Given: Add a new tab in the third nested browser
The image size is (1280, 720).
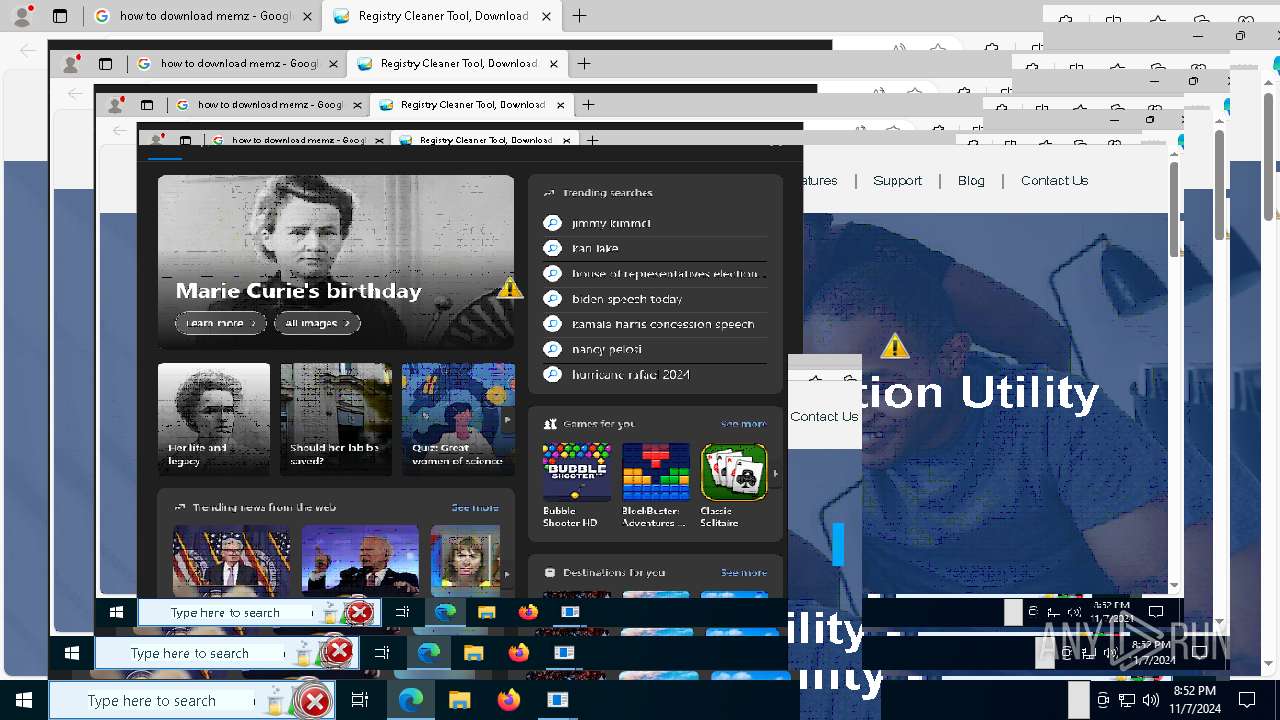Looking at the screenshot, I should click(588, 104).
